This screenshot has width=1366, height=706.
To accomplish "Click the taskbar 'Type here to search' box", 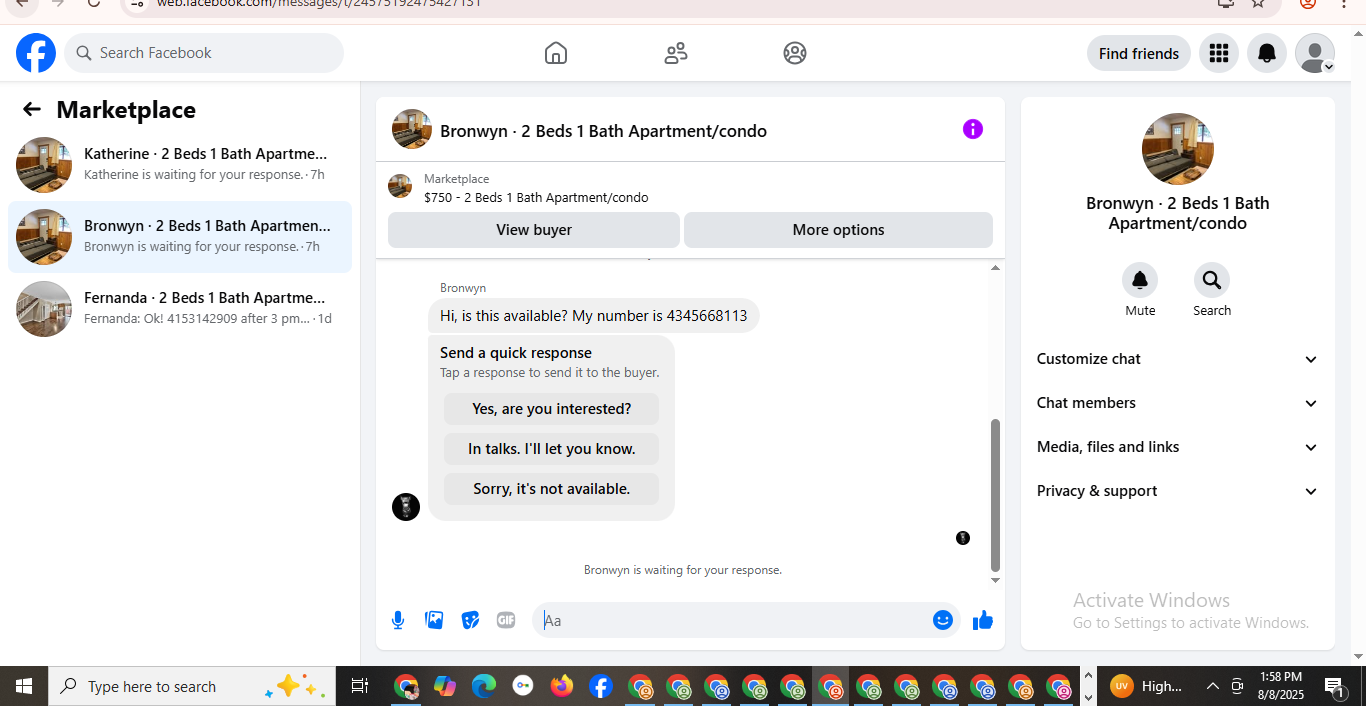I will tap(192, 686).
